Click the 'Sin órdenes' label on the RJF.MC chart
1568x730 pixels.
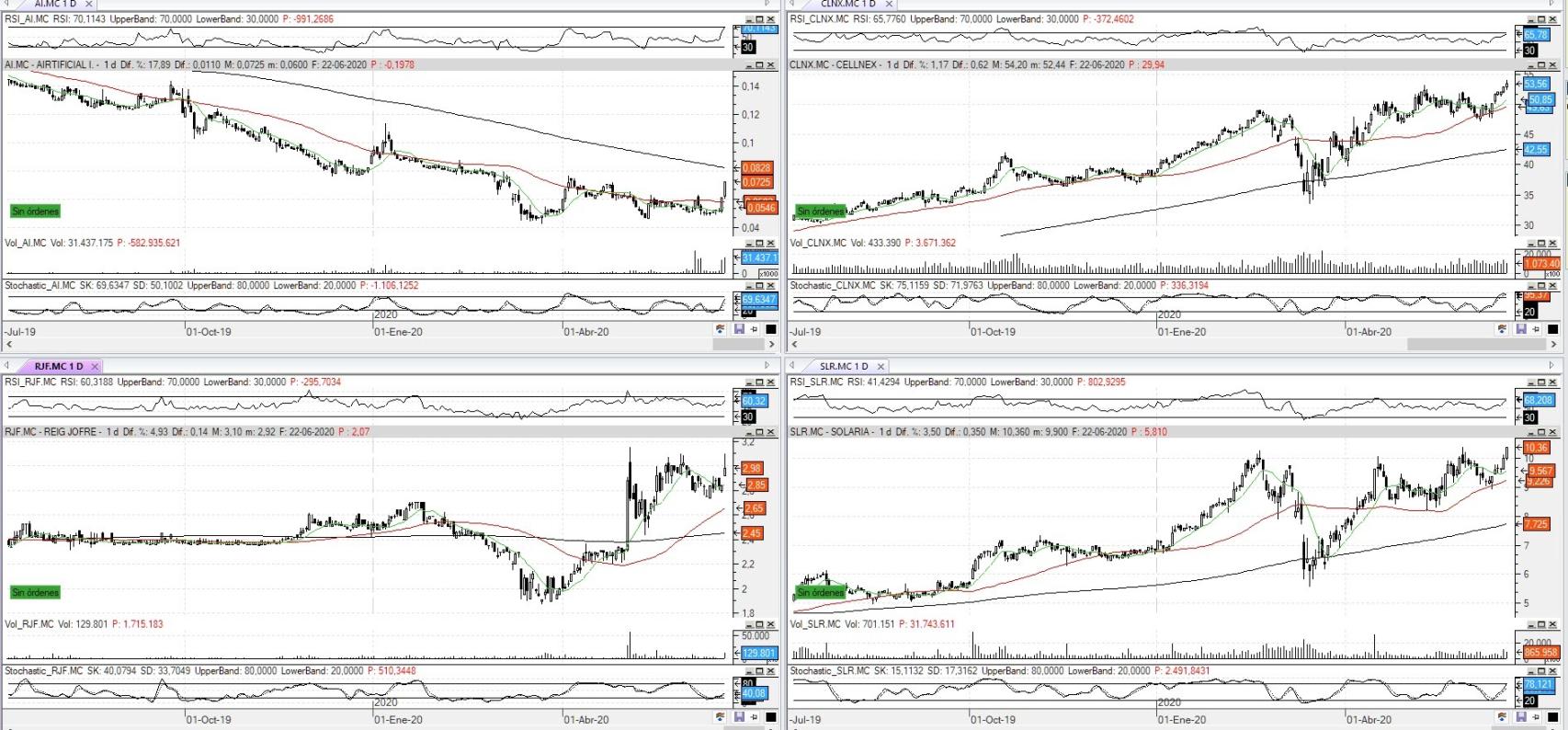coord(35,592)
